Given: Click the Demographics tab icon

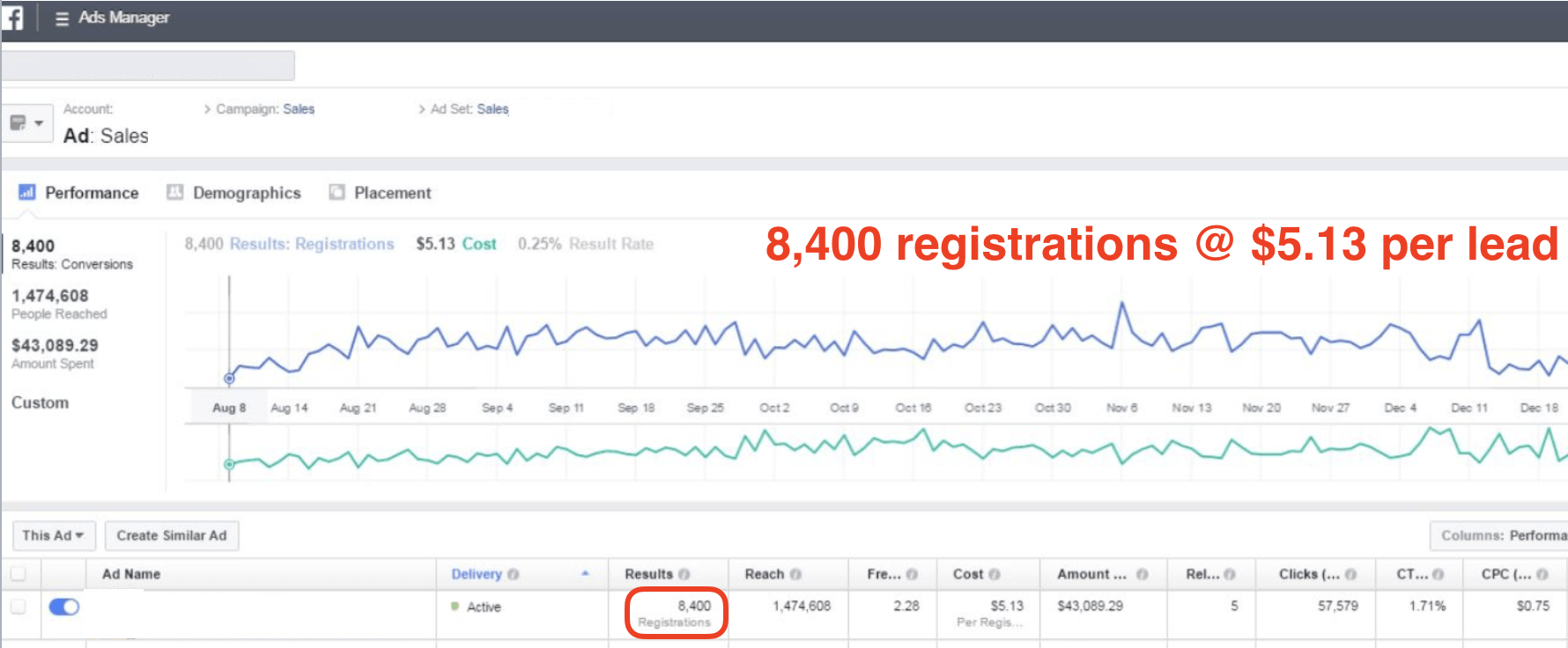Looking at the screenshot, I should [x=175, y=192].
